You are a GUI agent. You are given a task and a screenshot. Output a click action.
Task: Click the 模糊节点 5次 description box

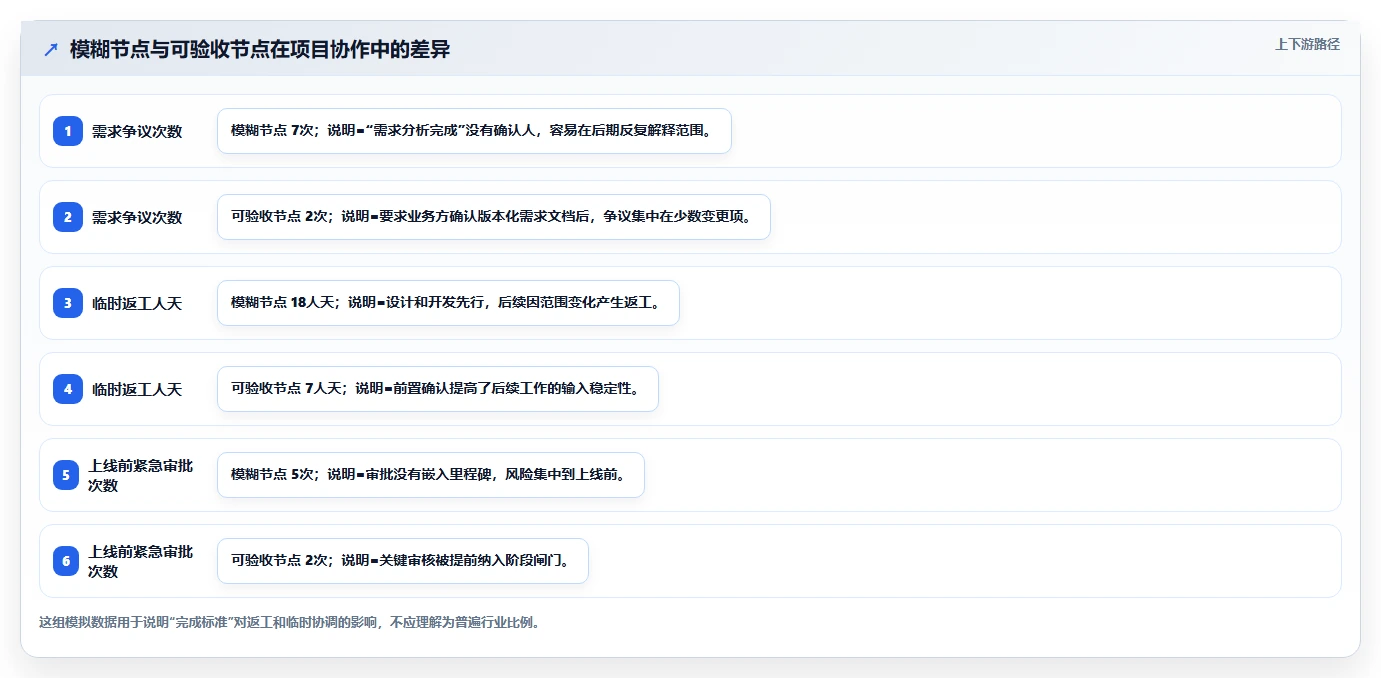[x=431, y=475]
